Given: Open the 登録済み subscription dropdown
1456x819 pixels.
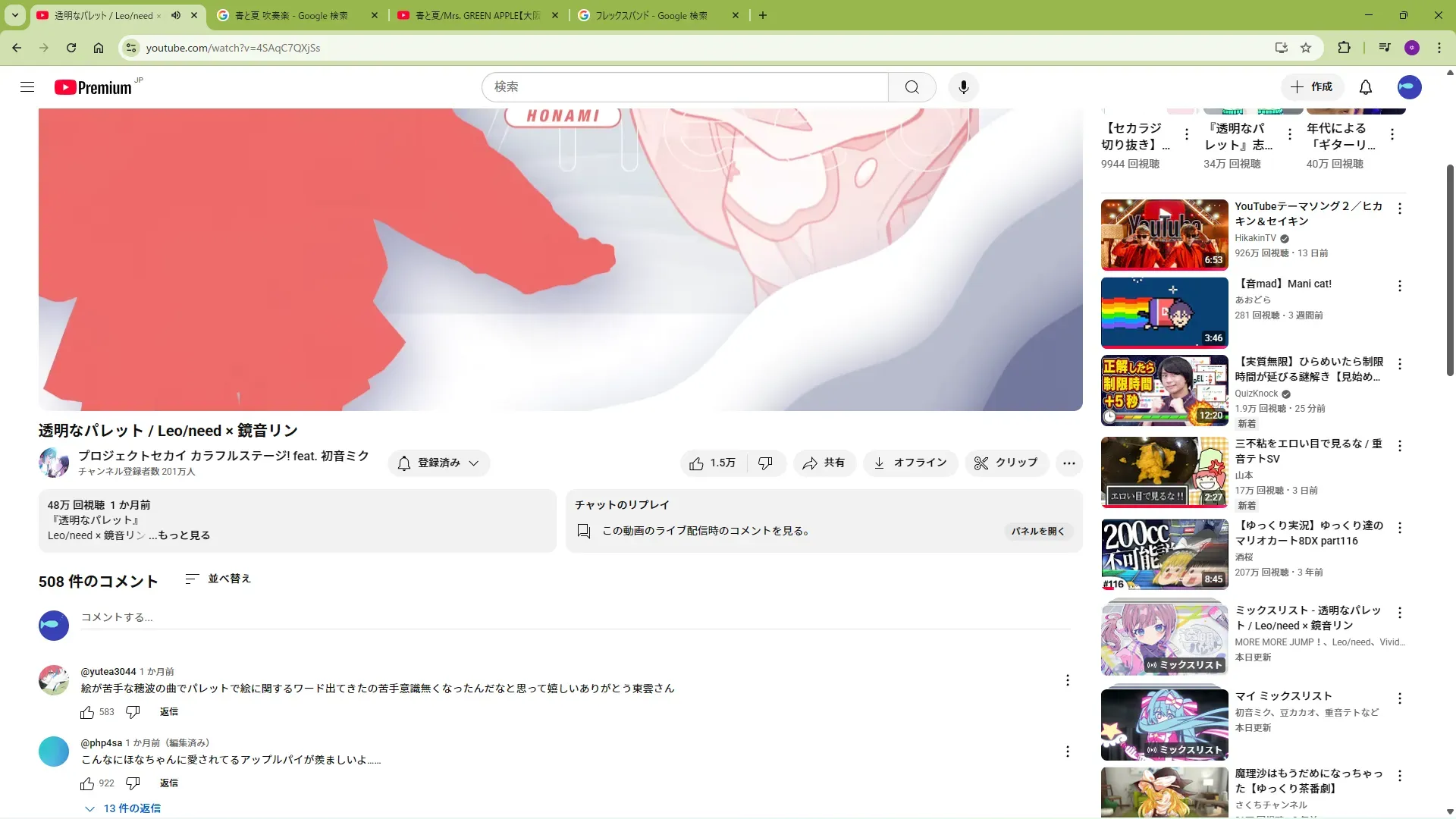Looking at the screenshot, I should click(x=438, y=463).
